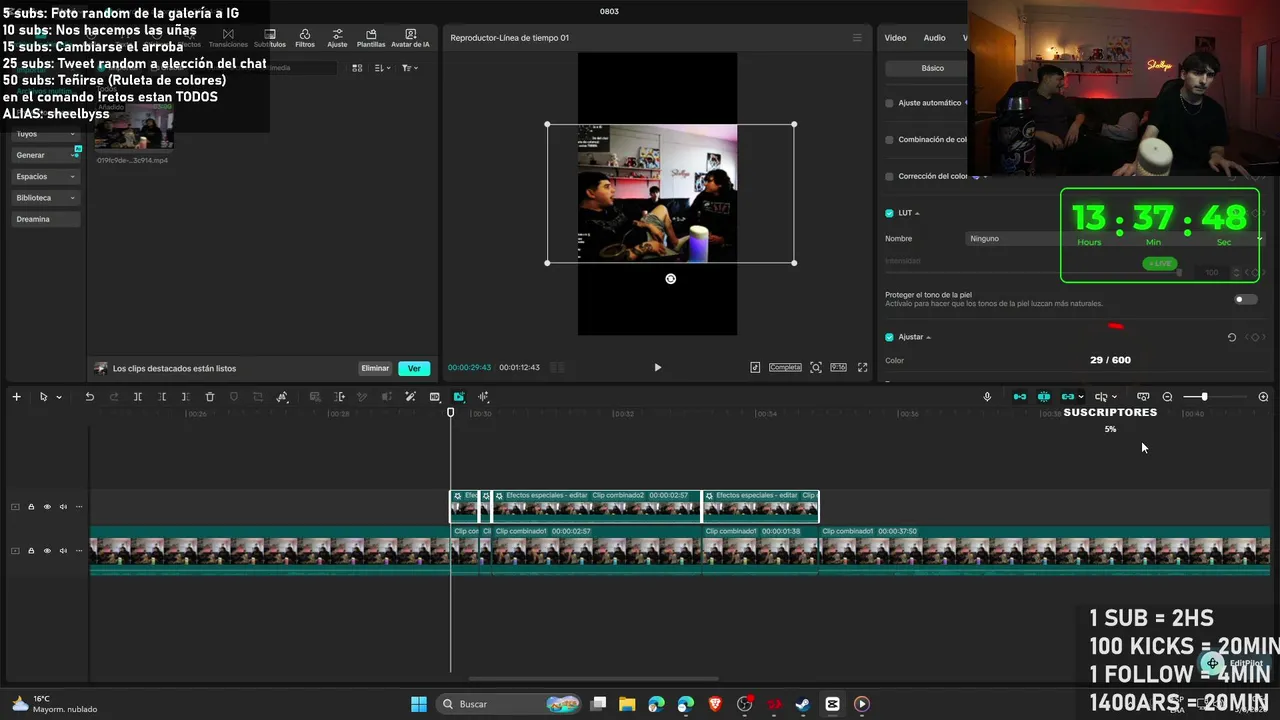Hide the upper effects track with eye icon
Screen dimensions: 1280x720
click(x=47, y=507)
